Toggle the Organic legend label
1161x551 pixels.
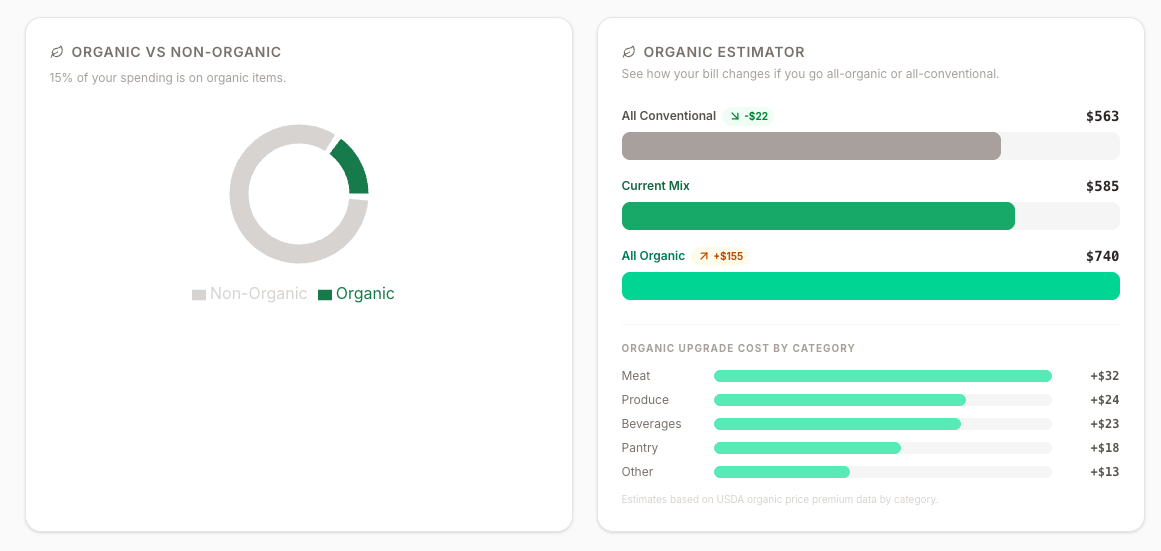(x=365, y=294)
